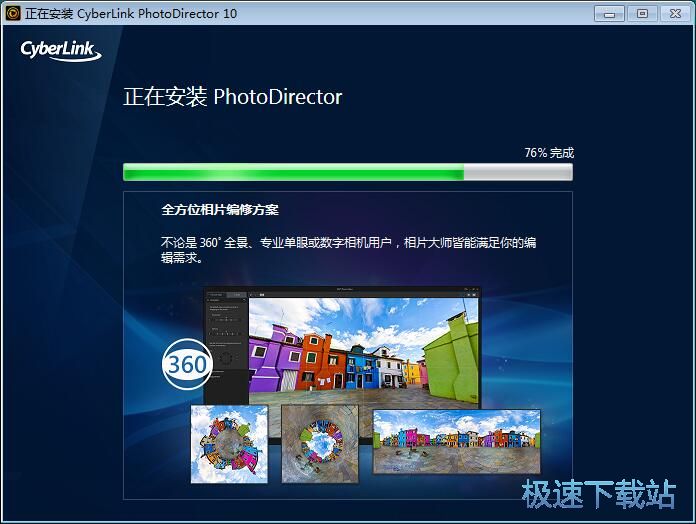Click the '全方位相片编修方案' title
This screenshot has width=696, height=524.
[220, 209]
